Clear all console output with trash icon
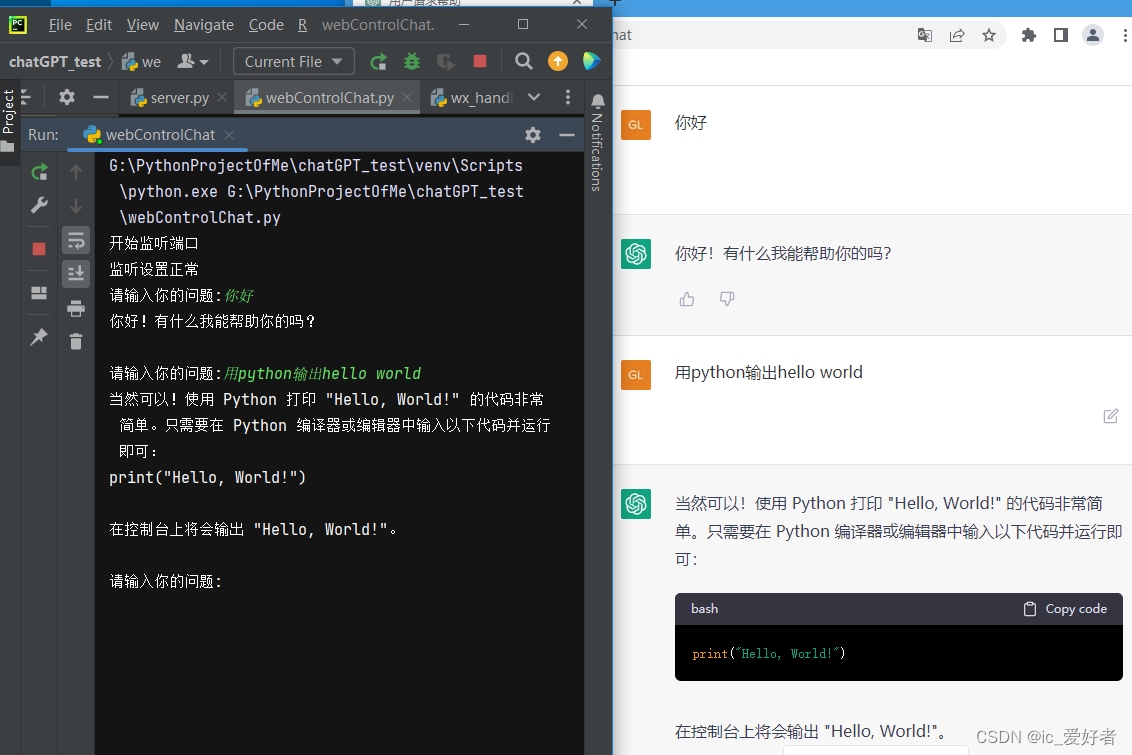 pos(76,341)
